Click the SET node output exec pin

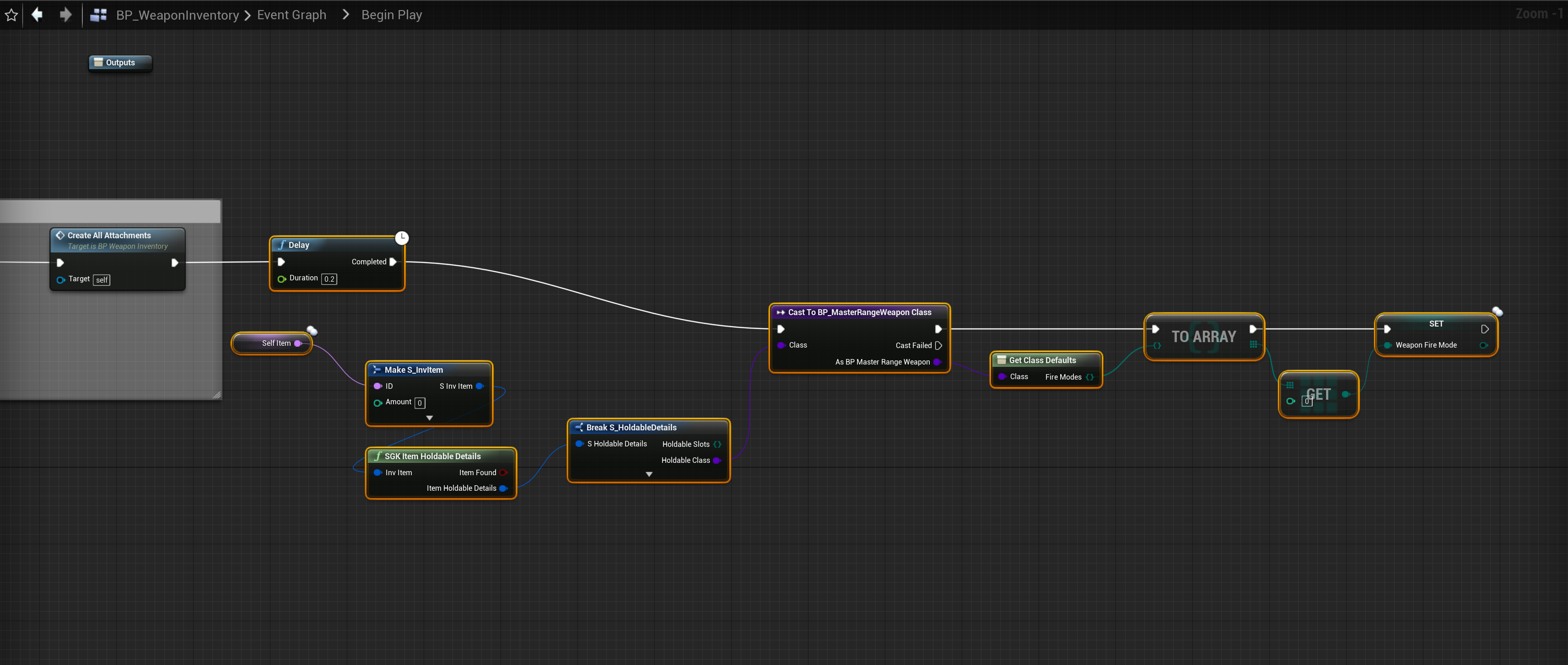(x=1485, y=329)
